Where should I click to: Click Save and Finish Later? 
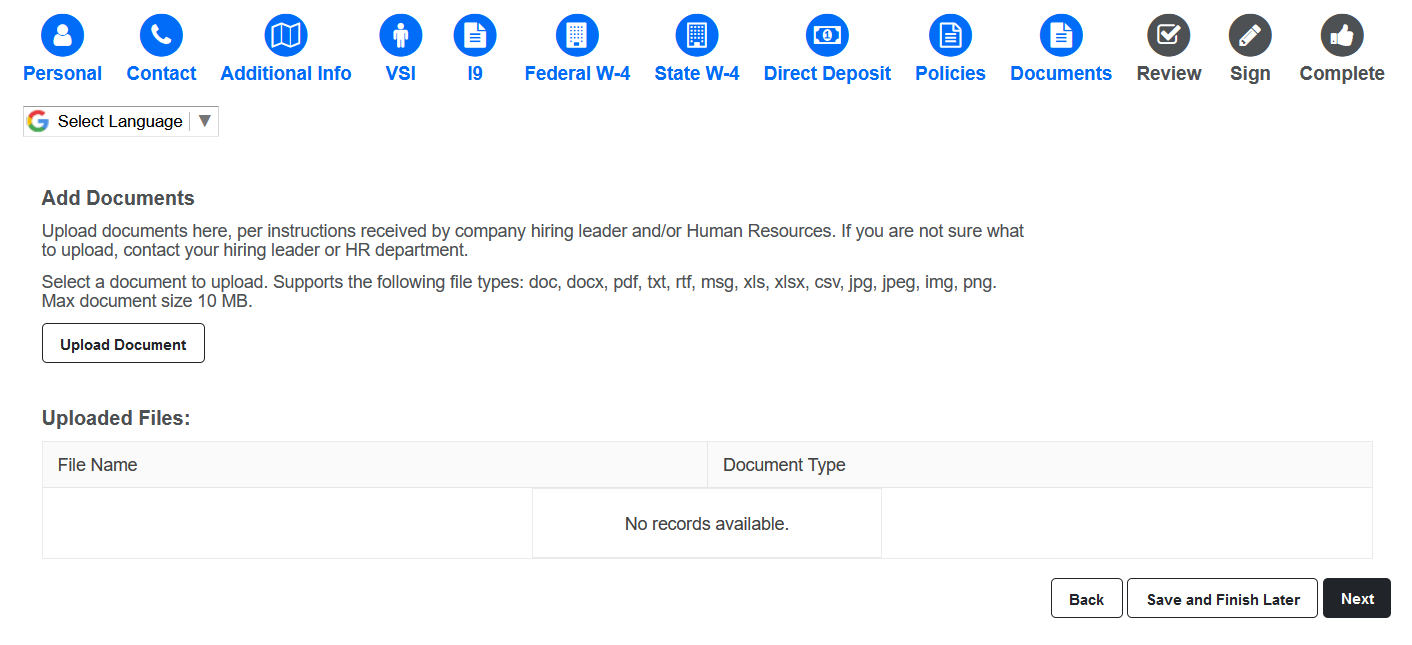(1222, 598)
